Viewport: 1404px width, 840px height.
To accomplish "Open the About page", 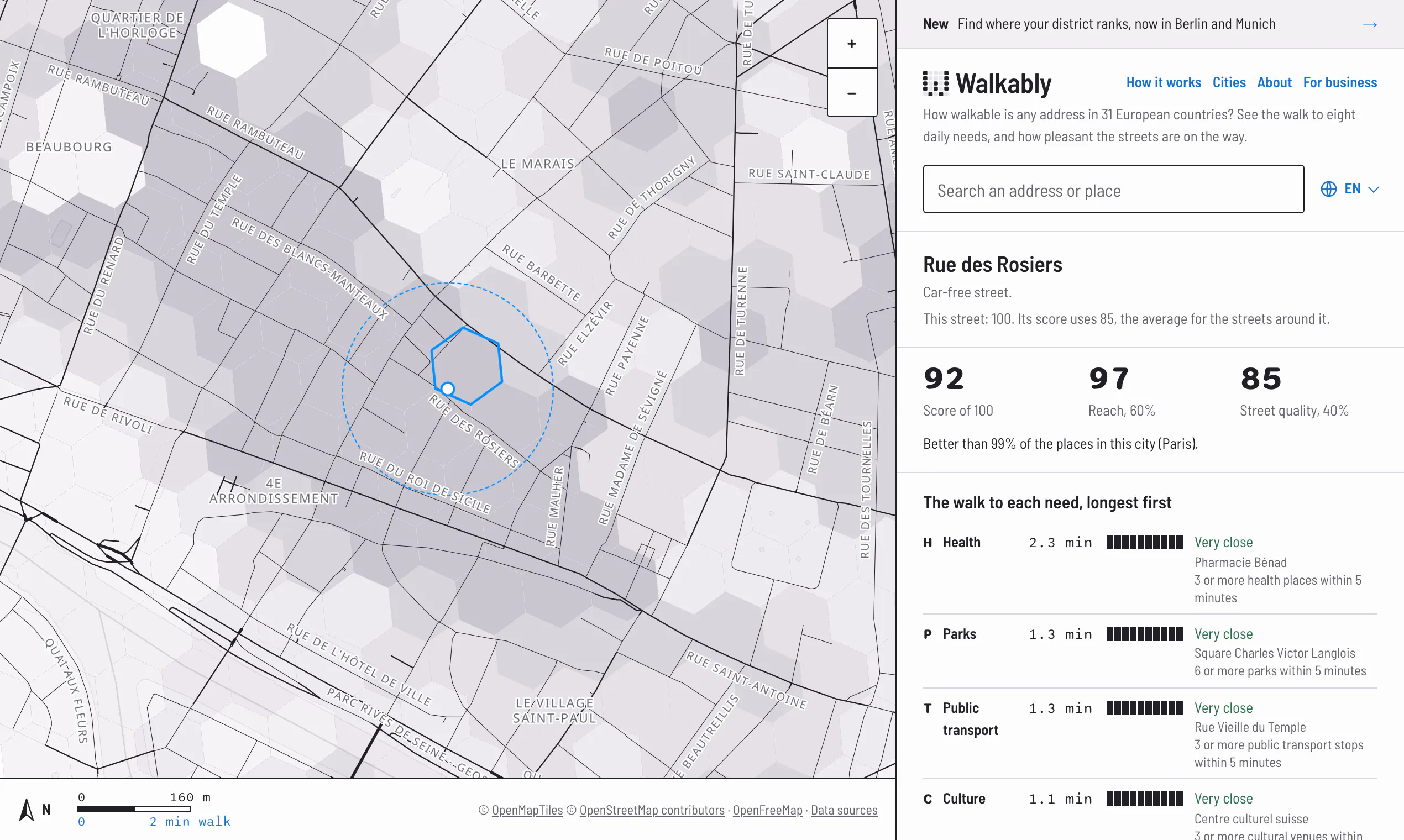I will (1274, 83).
